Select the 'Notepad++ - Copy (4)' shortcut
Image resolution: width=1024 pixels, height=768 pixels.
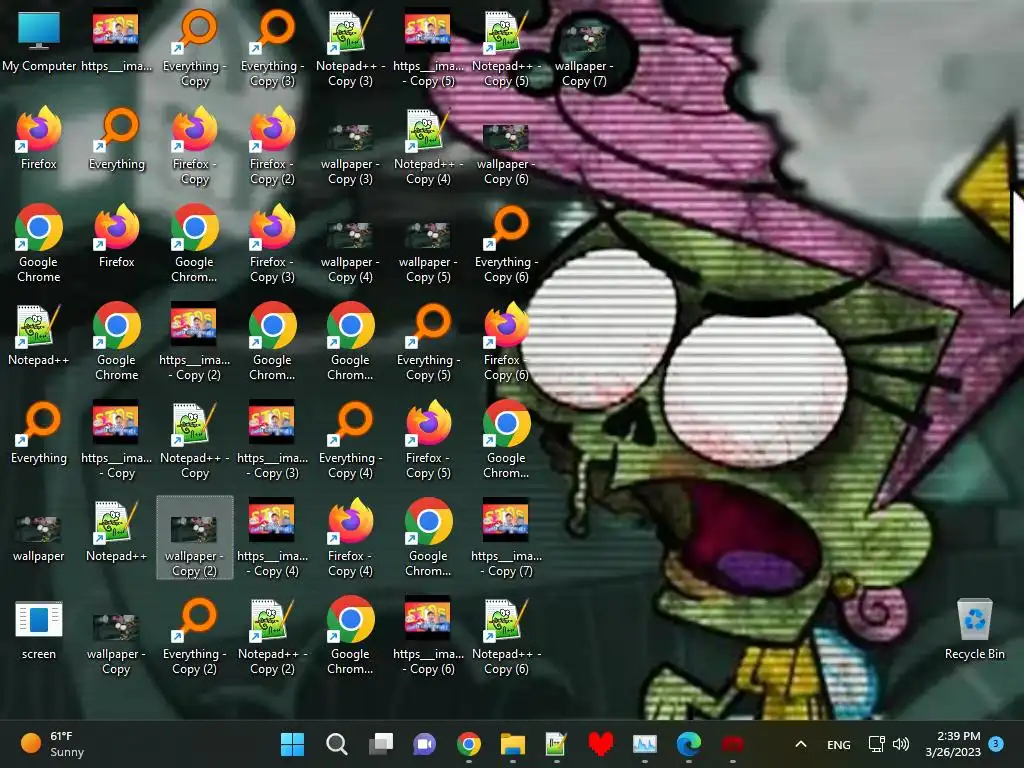428,146
